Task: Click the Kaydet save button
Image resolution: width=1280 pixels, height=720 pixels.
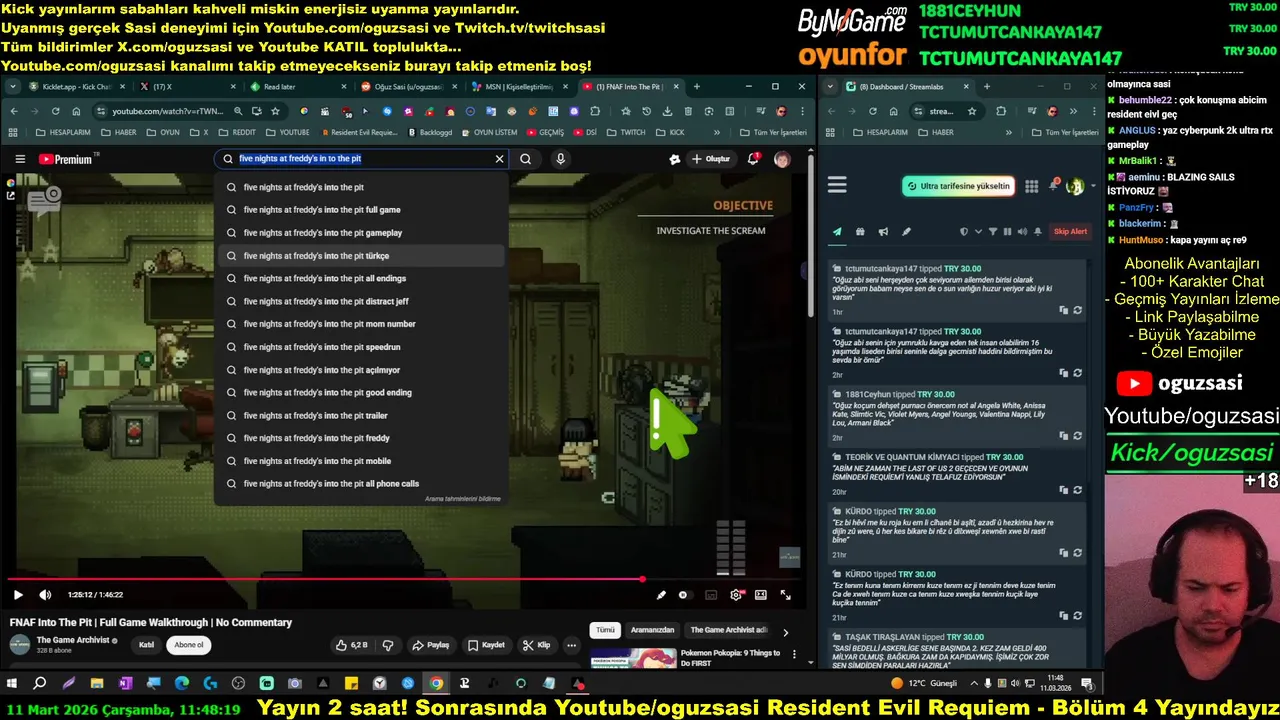Action: [x=486, y=645]
